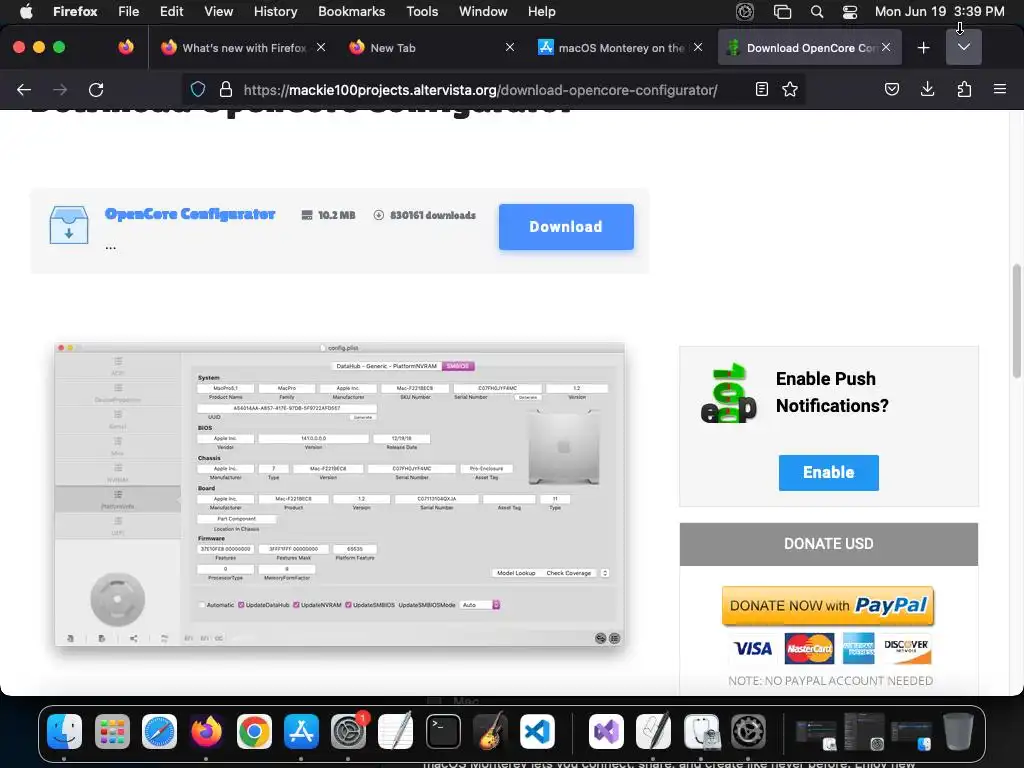Open Disk Utility from the Dock
1024x768 pixels.
coord(701,731)
